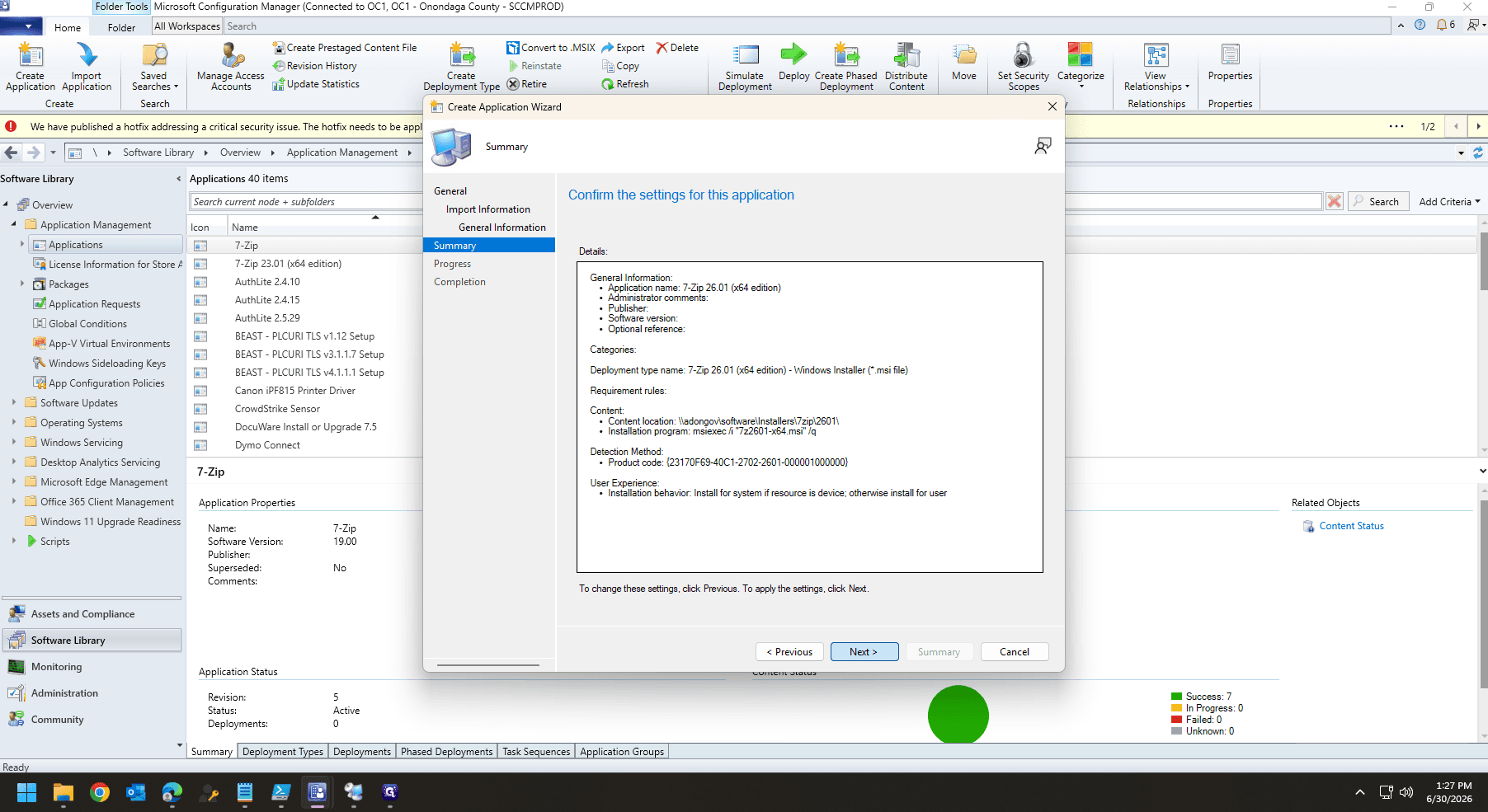Click Create Deployment Type ribbon icon

(462, 66)
